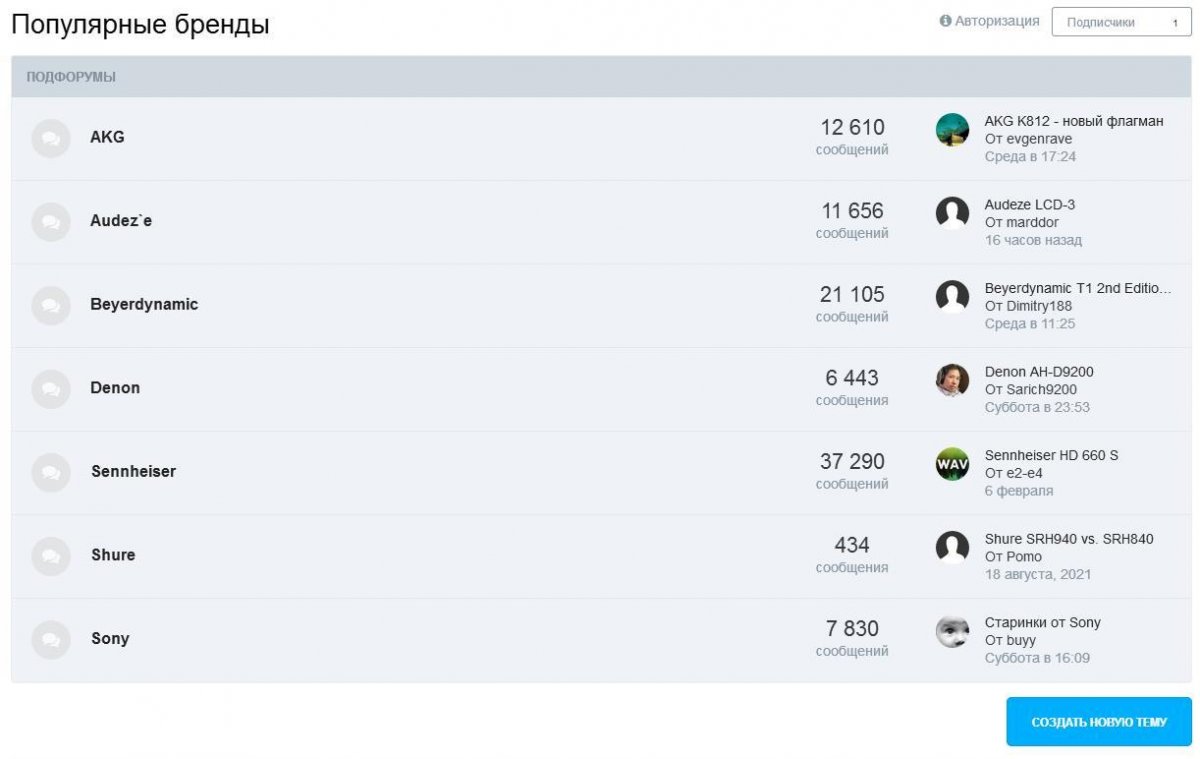Open evgenrave's avatar in the AKG row

click(952, 130)
